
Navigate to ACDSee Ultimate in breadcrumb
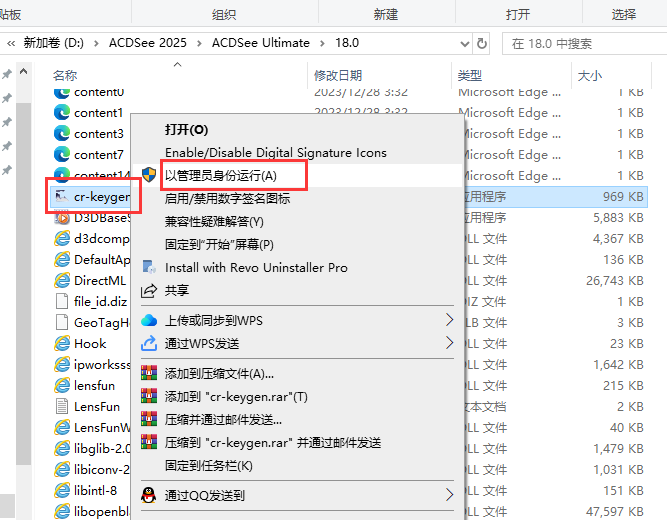[x=261, y=43]
